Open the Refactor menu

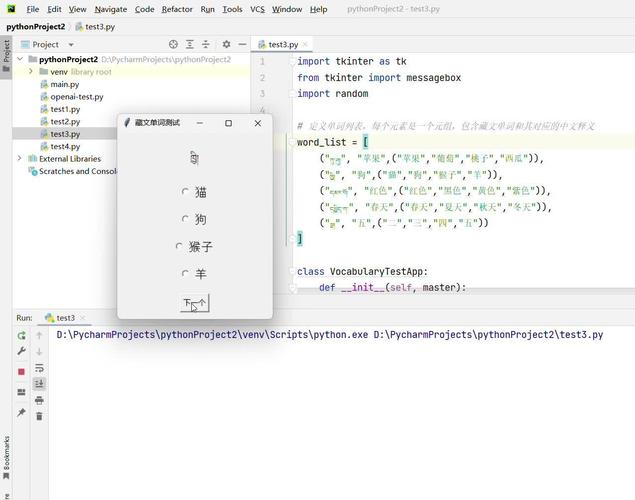click(x=177, y=9)
